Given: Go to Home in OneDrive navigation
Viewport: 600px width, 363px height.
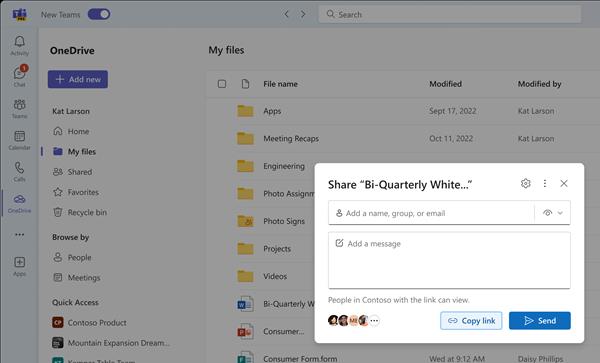Looking at the screenshot, I should (x=71, y=131).
